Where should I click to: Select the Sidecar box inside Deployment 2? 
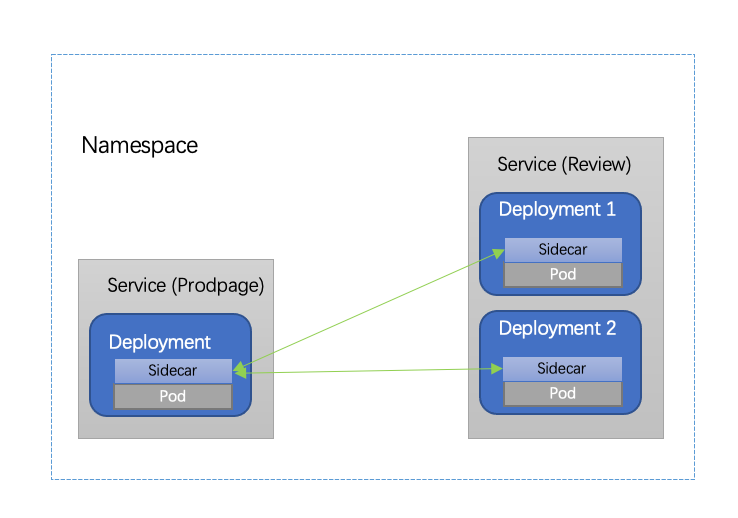click(x=562, y=368)
